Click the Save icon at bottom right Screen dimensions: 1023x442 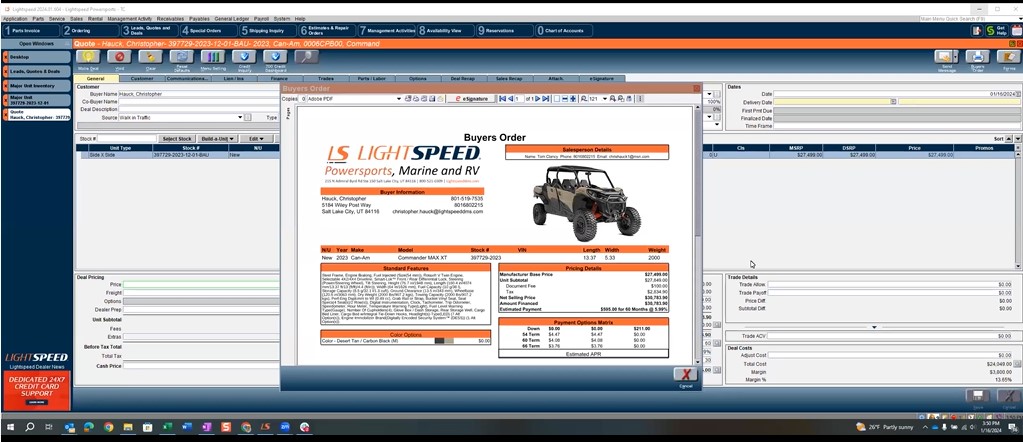[x=977, y=398]
